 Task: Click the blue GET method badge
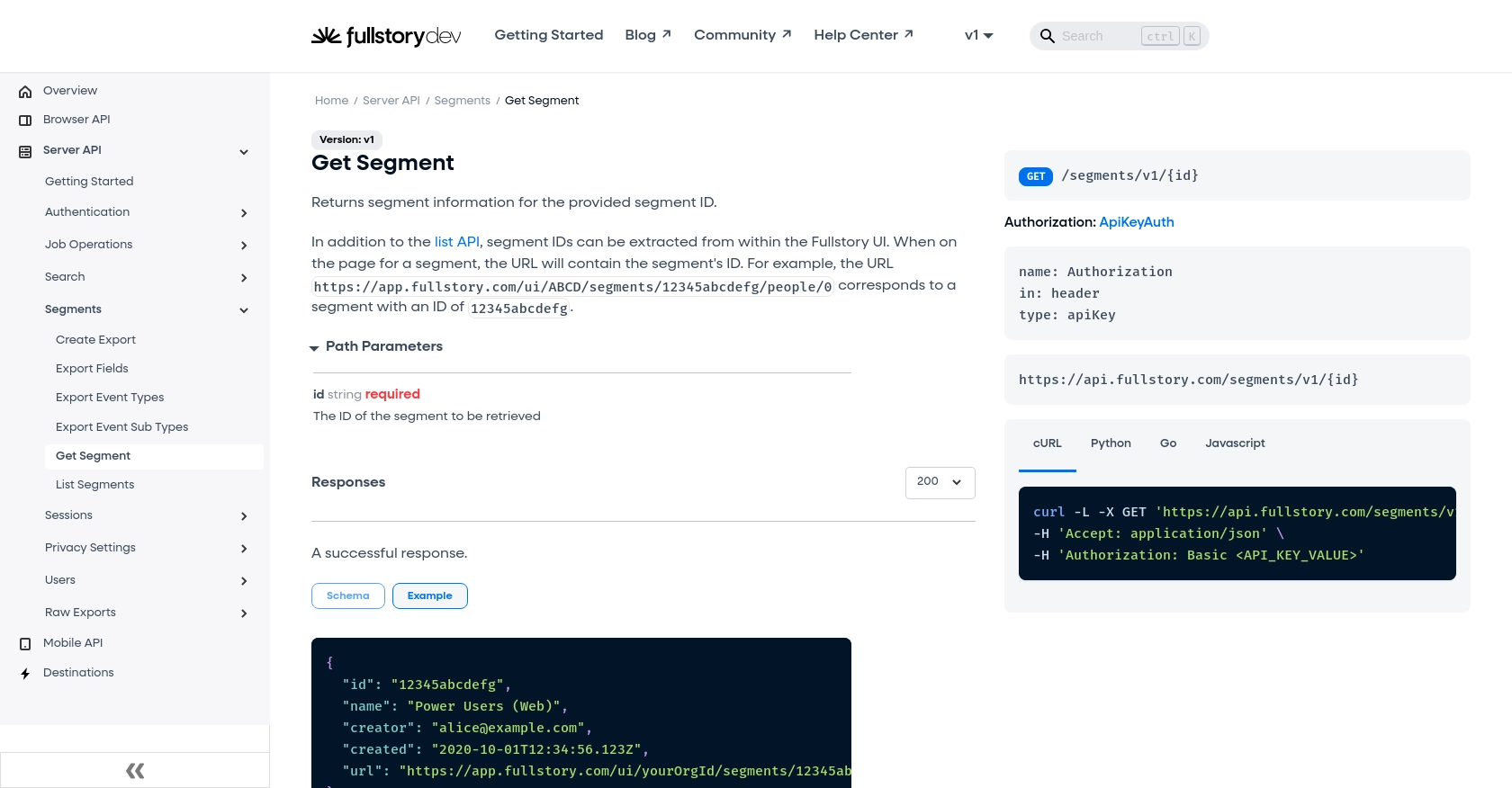tap(1036, 176)
